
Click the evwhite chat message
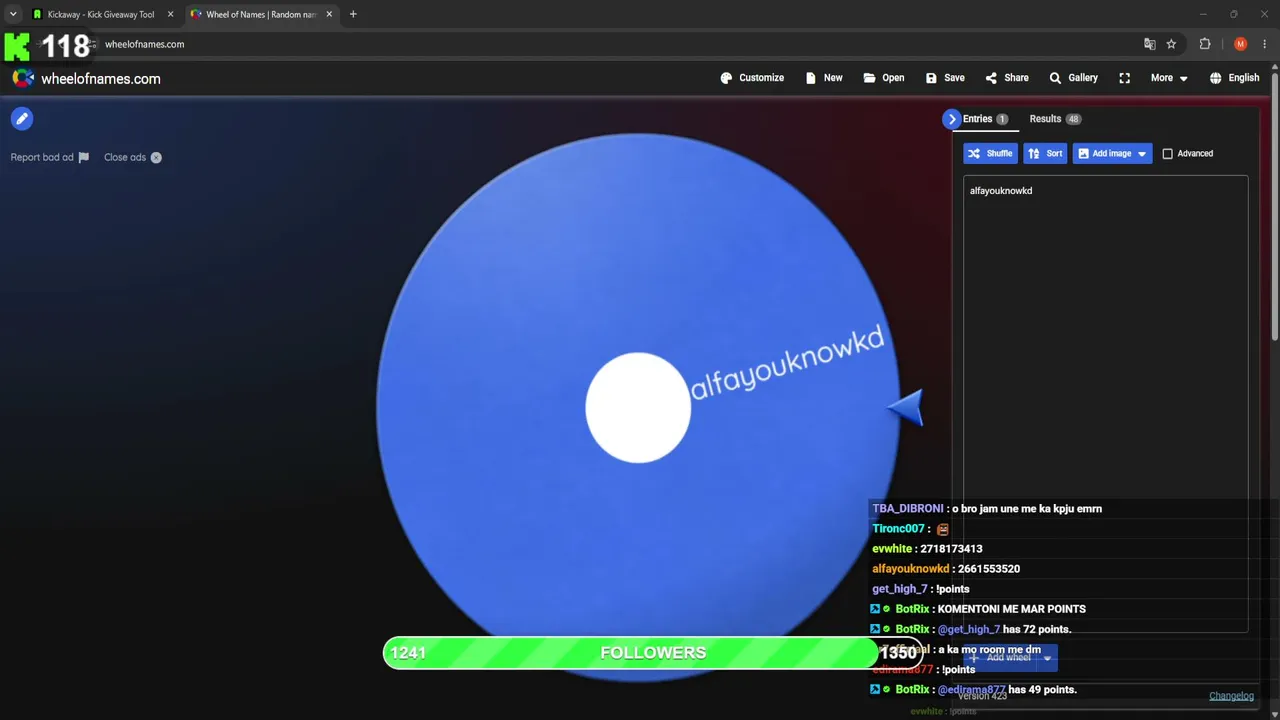click(x=927, y=549)
